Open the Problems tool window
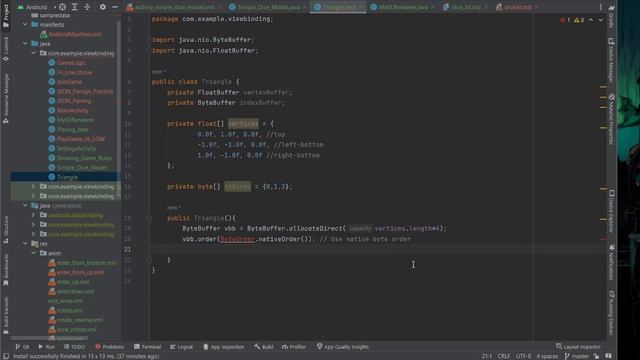Viewport: 640px width, 360px height. pyautogui.click(x=109, y=347)
